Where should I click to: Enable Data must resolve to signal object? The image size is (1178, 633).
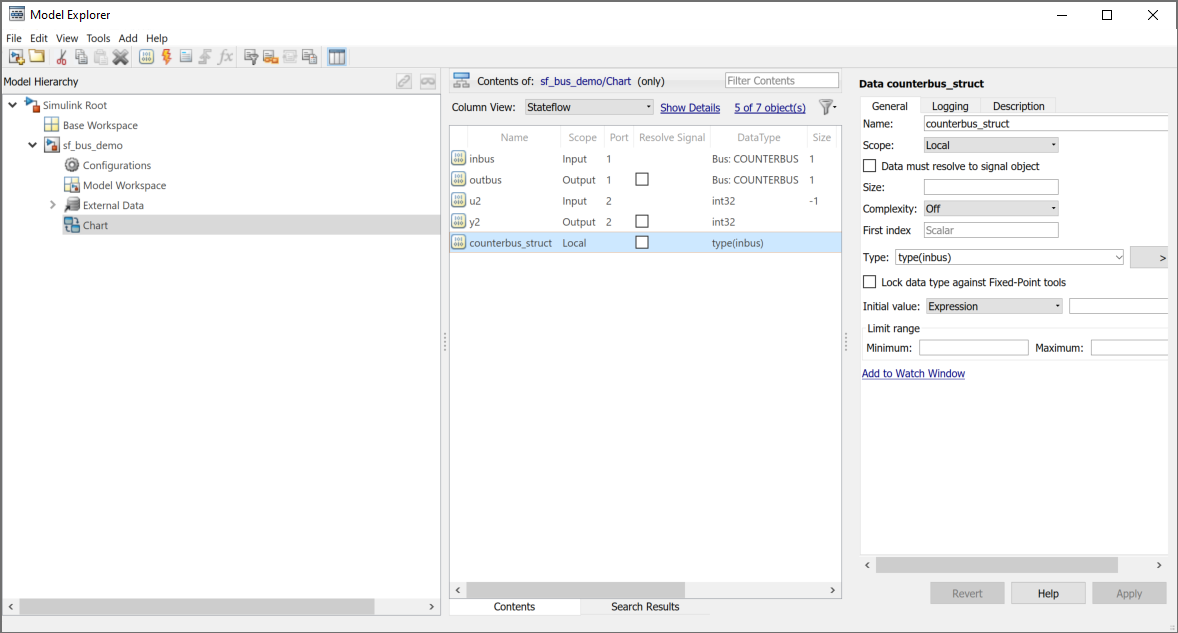[870, 166]
